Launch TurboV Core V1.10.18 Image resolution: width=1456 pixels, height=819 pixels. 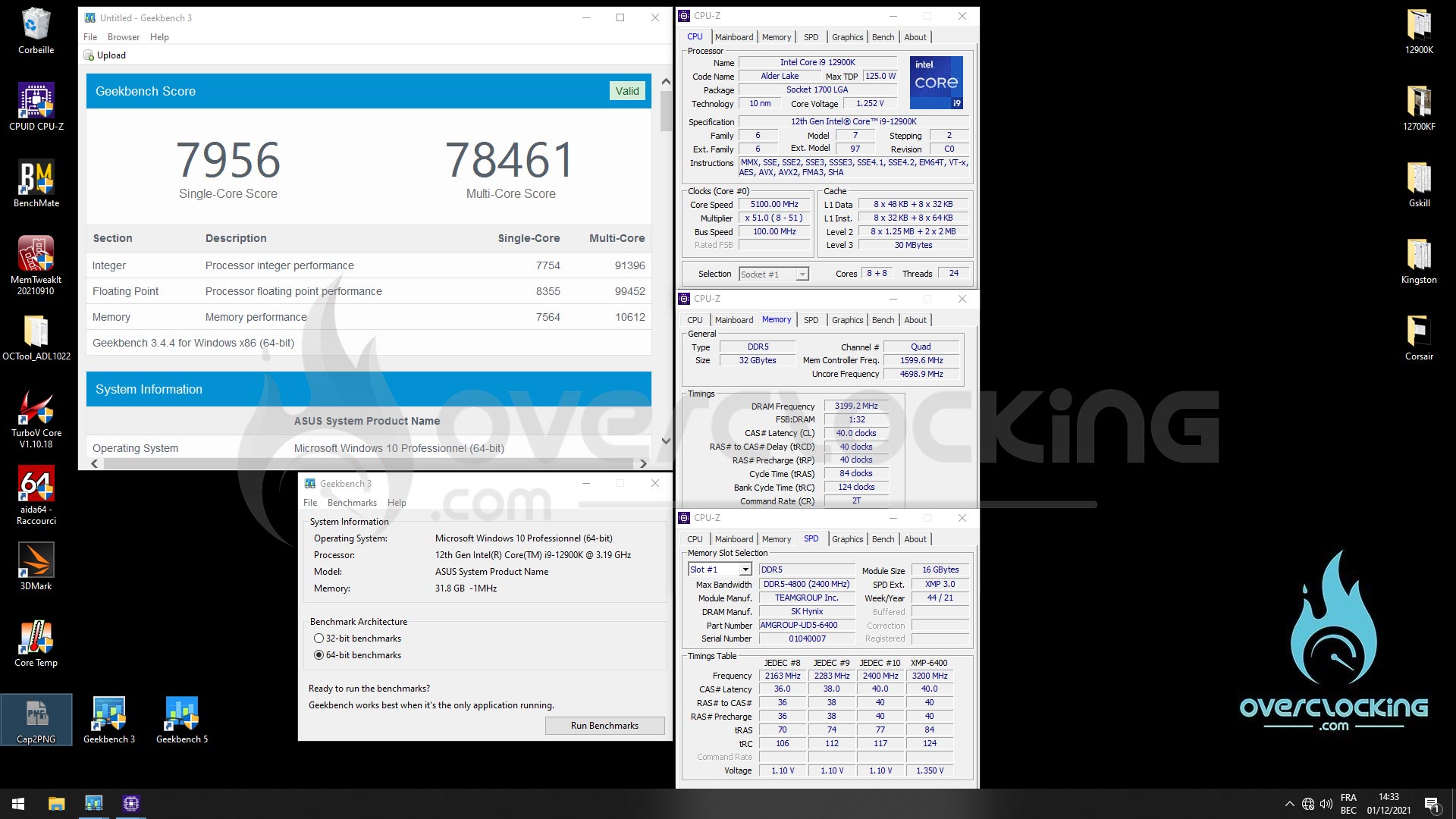point(36,419)
